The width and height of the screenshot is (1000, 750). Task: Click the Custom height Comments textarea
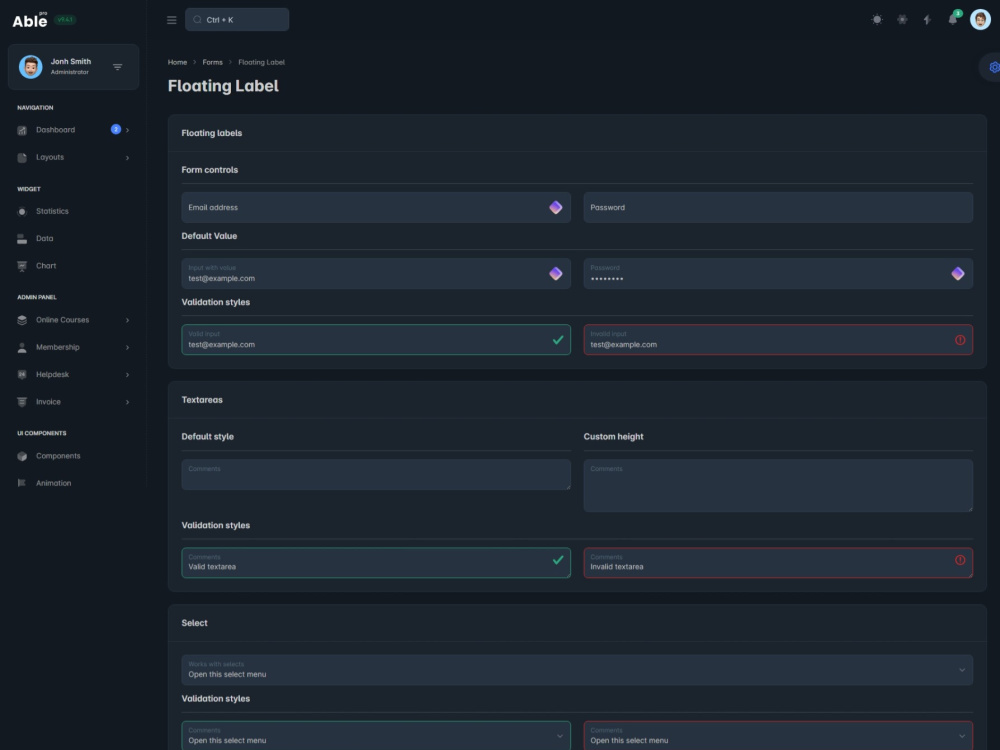778,485
